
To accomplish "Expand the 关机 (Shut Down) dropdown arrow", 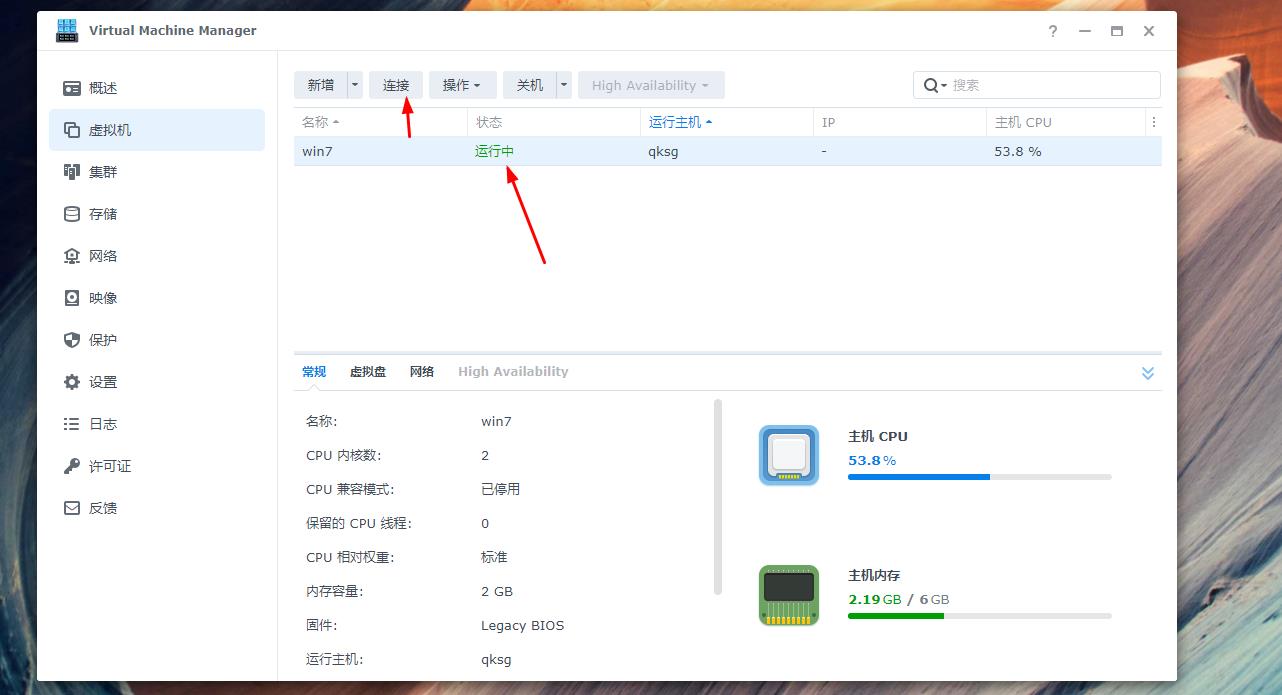I will [562, 85].
